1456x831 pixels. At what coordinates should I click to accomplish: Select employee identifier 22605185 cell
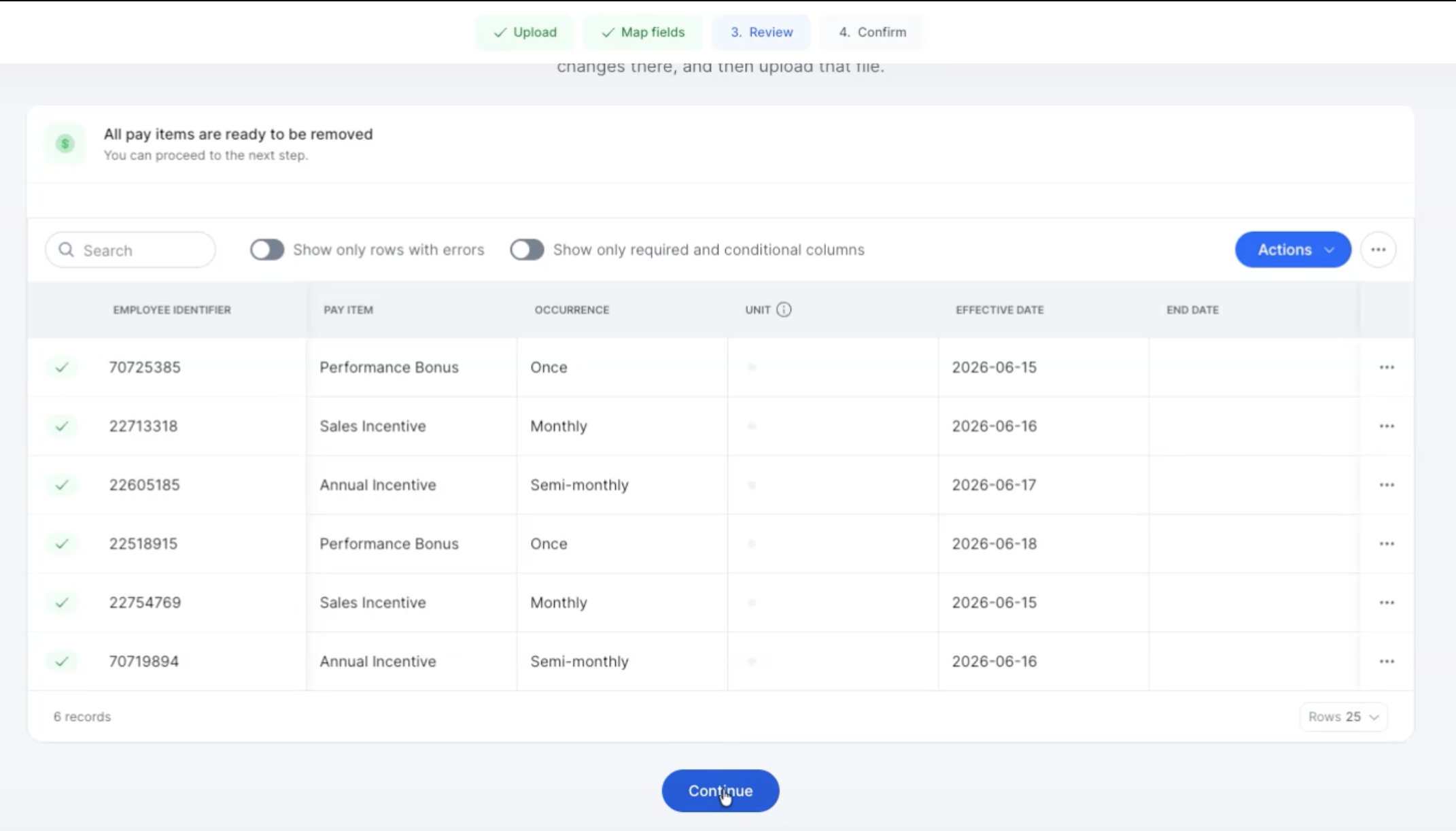tap(144, 485)
